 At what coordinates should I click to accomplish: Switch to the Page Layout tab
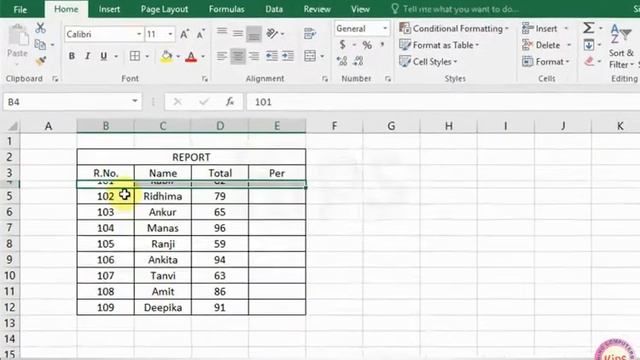point(164,9)
